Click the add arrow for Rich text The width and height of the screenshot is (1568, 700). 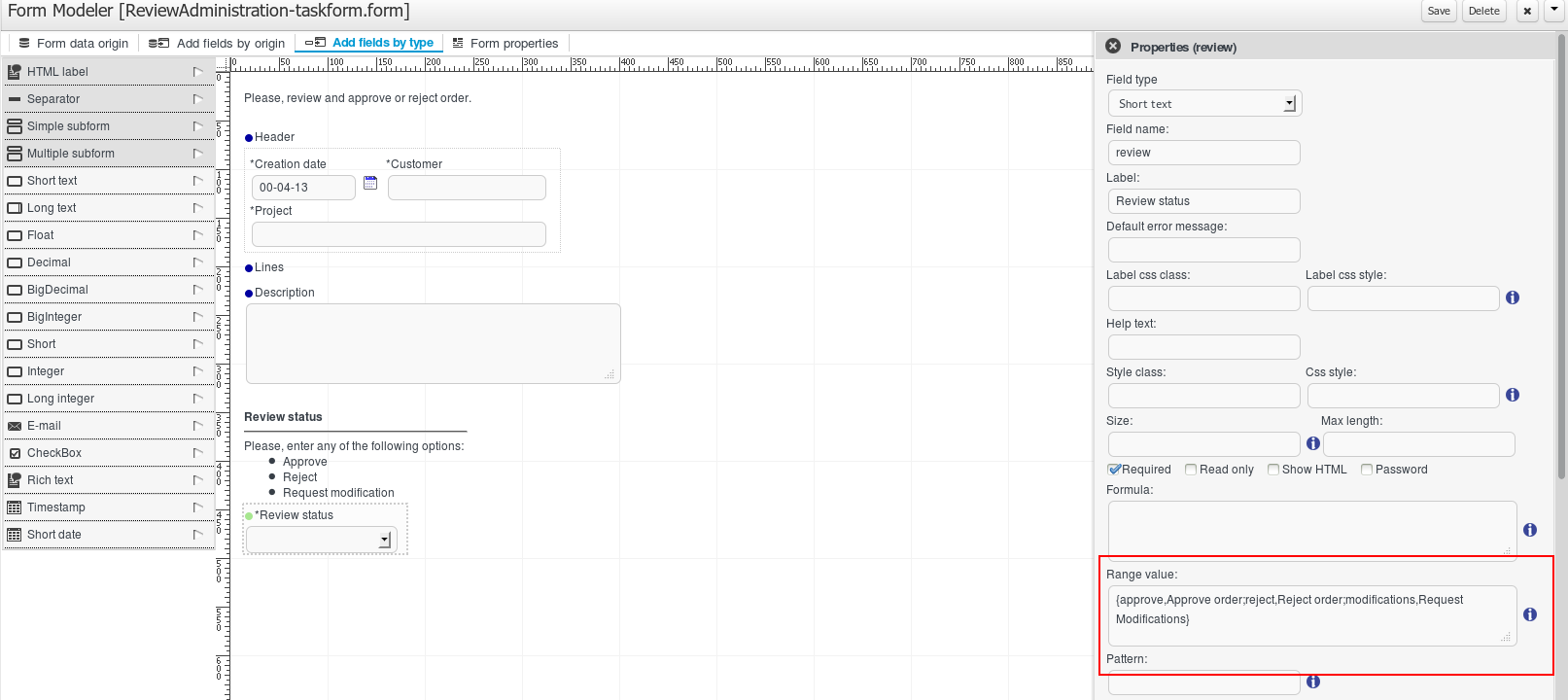(x=197, y=480)
